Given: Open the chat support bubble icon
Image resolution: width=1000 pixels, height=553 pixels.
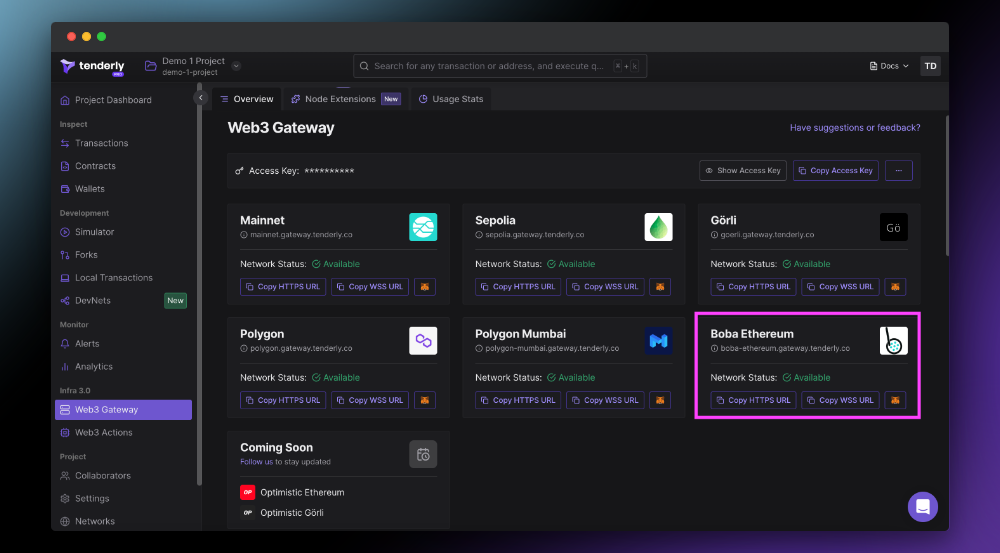Looking at the screenshot, I should pyautogui.click(x=922, y=506).
